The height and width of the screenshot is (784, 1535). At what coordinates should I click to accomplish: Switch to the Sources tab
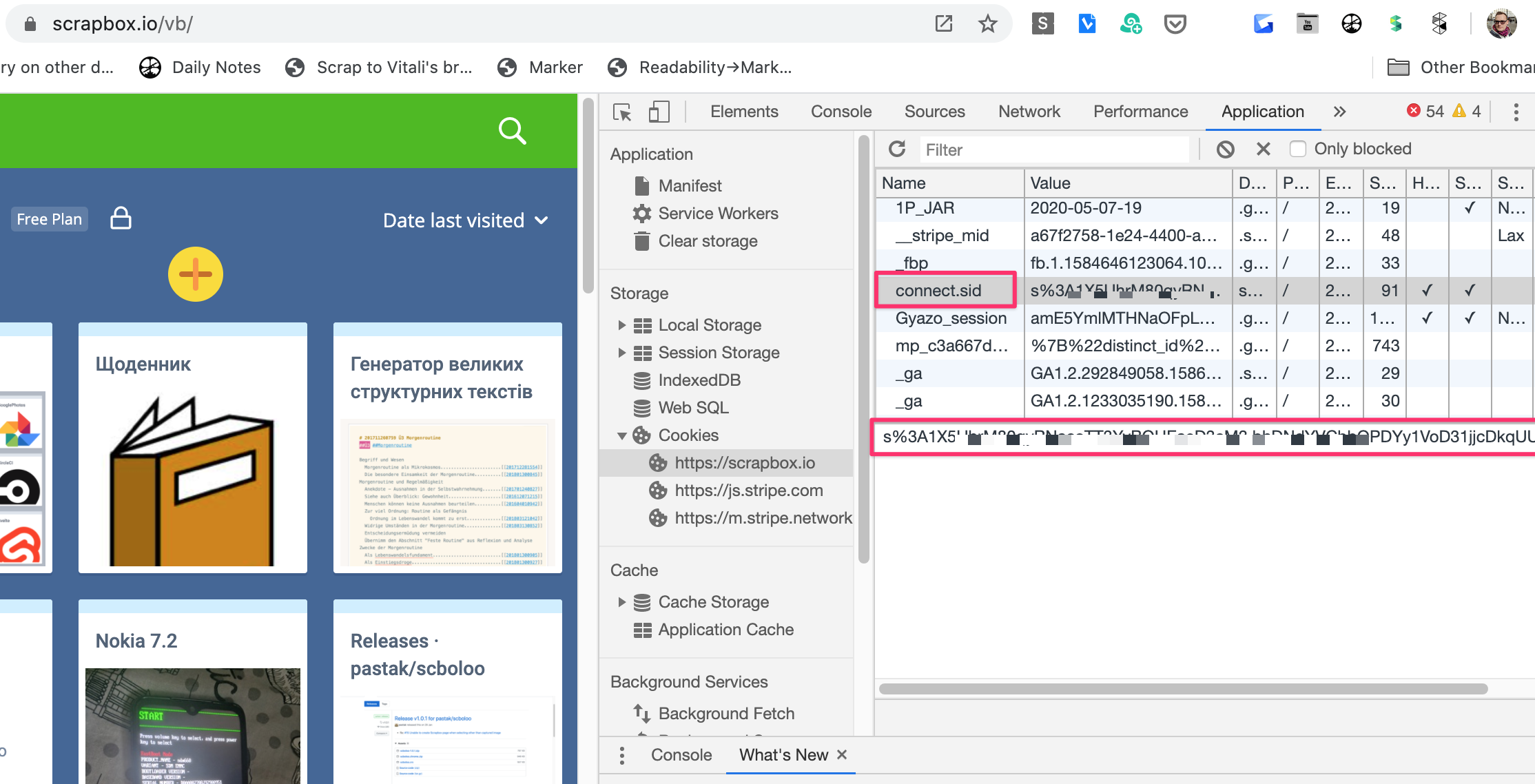click(934, 112)
